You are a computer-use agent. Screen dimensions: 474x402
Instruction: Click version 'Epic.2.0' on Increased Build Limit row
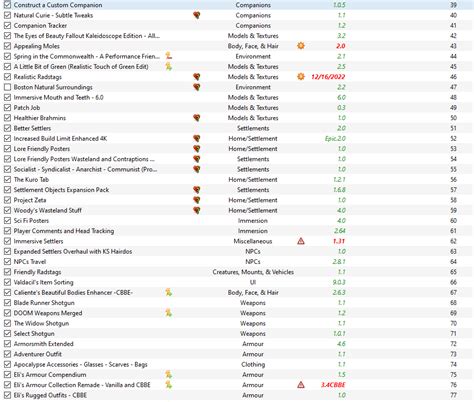335,139
